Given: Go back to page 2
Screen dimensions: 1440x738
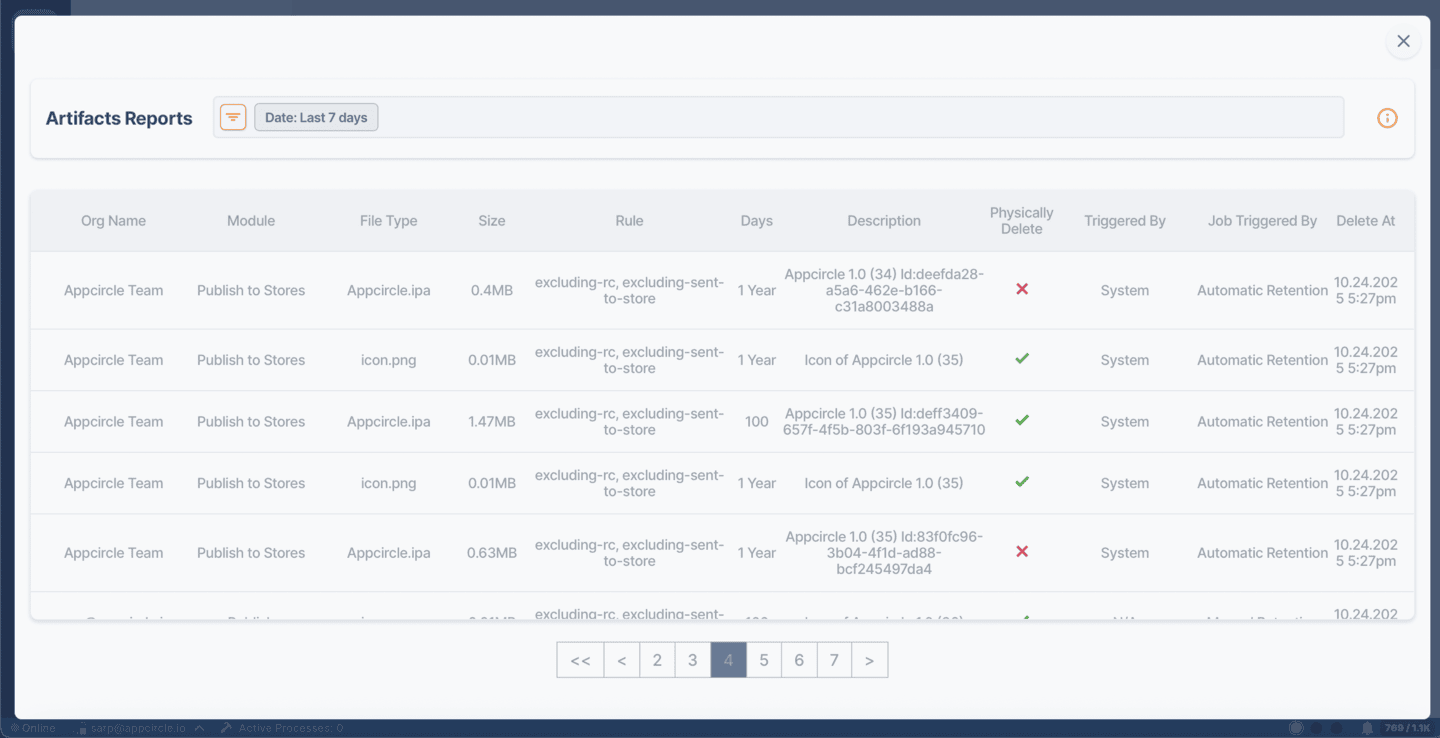Looking at the screenshot, I should 657,659.
